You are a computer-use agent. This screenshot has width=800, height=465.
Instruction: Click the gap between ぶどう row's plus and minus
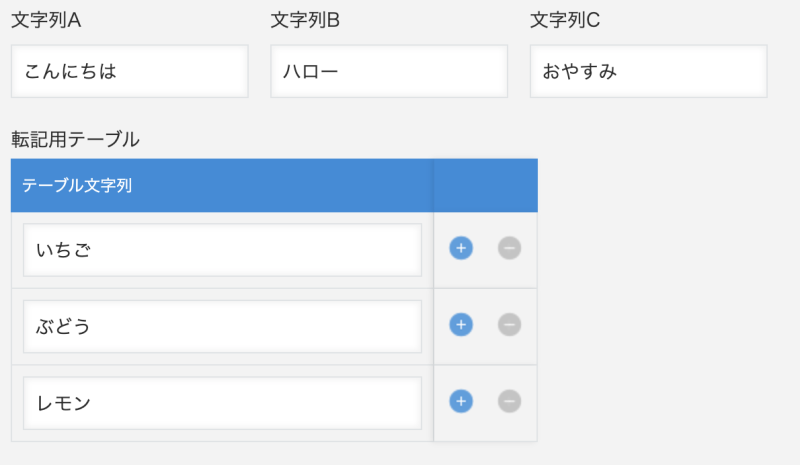pos(485,325)
